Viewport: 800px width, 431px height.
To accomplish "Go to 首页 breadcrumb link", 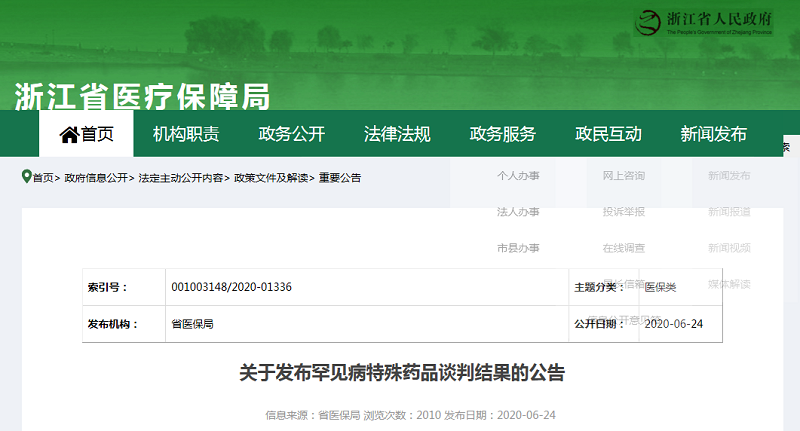I will coord(43,178).
